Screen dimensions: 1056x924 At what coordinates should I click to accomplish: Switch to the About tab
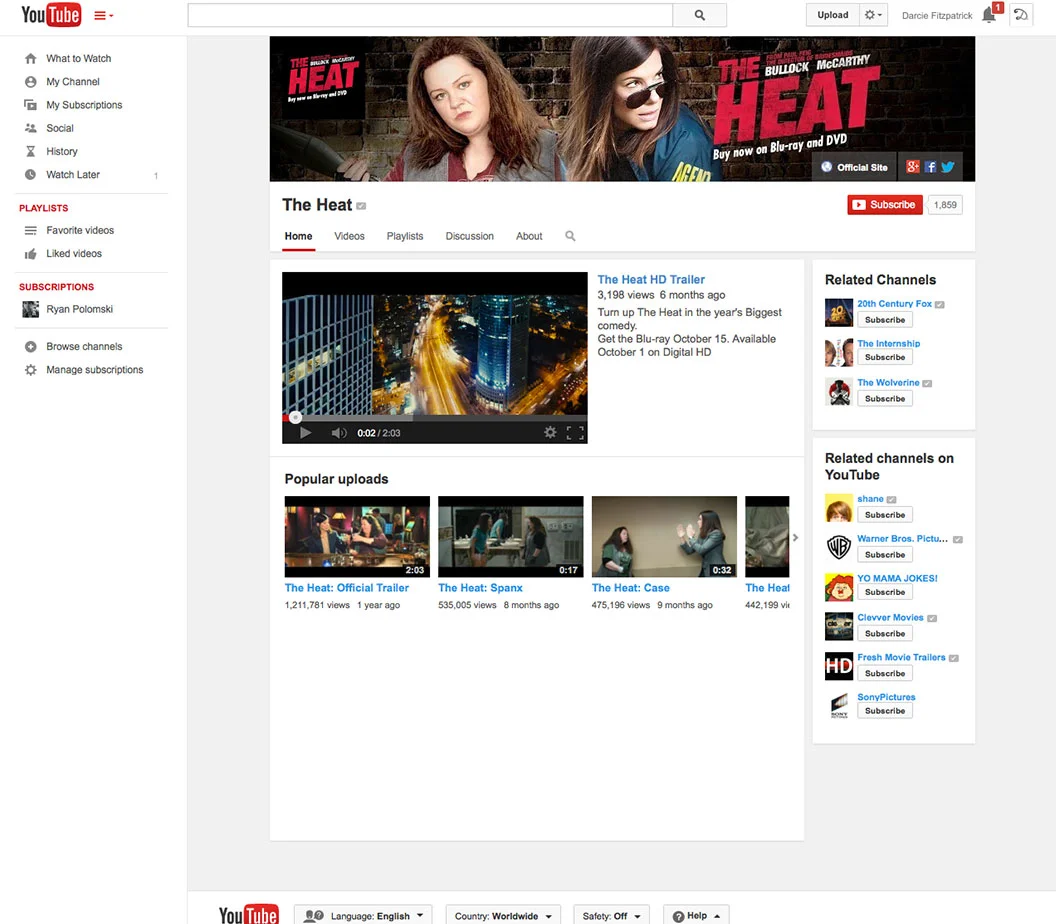pyautogui.click(x=529, y=236)
